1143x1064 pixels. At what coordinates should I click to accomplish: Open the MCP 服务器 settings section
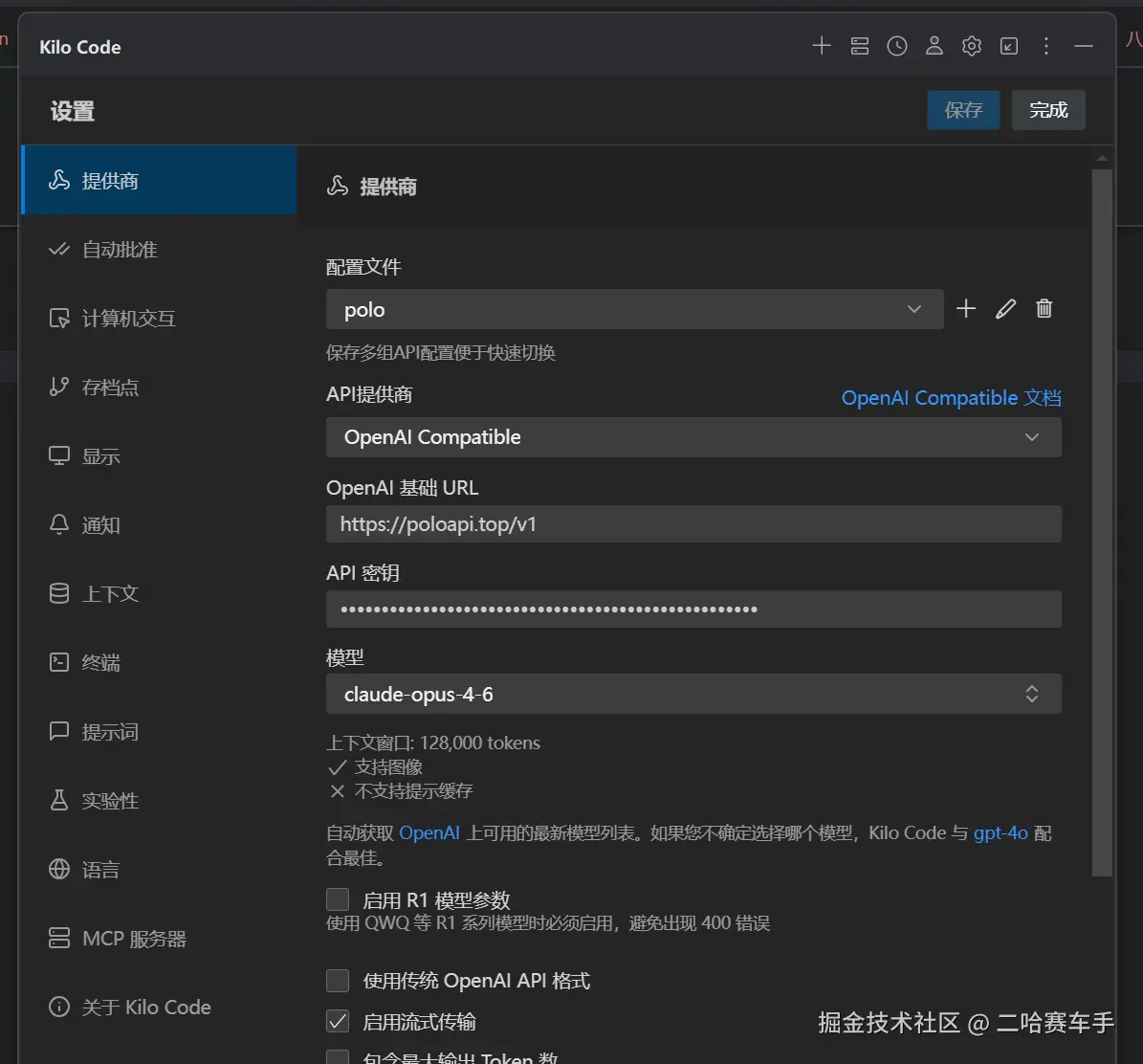click(159, 938)
